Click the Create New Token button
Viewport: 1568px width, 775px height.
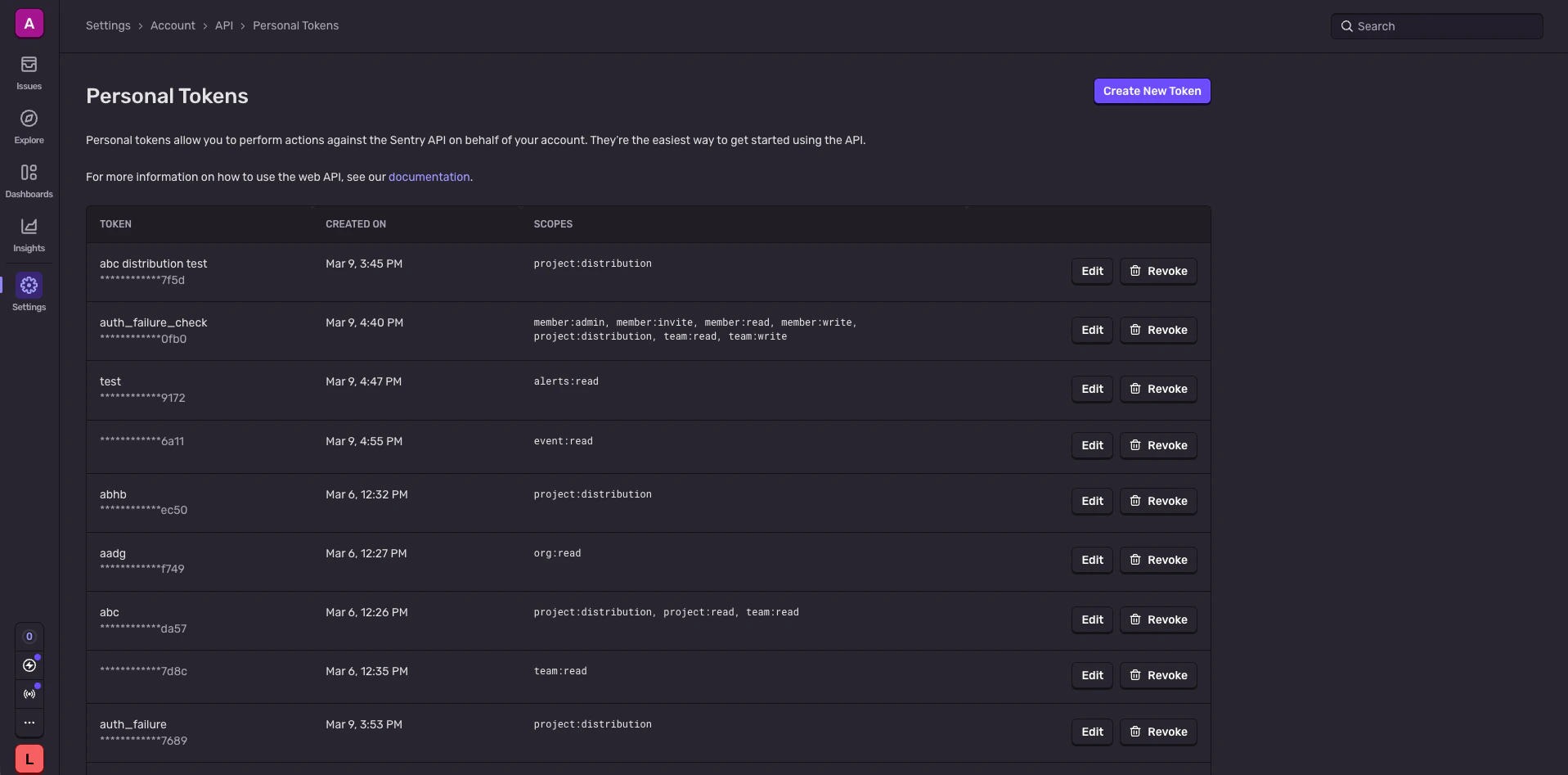tap(1152, 91)
